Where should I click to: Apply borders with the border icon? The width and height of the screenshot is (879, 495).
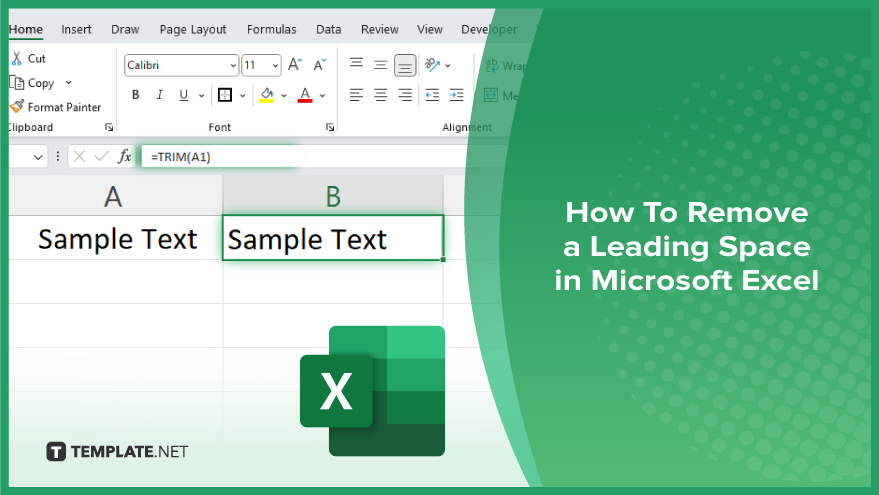click(x=225, y=95)
